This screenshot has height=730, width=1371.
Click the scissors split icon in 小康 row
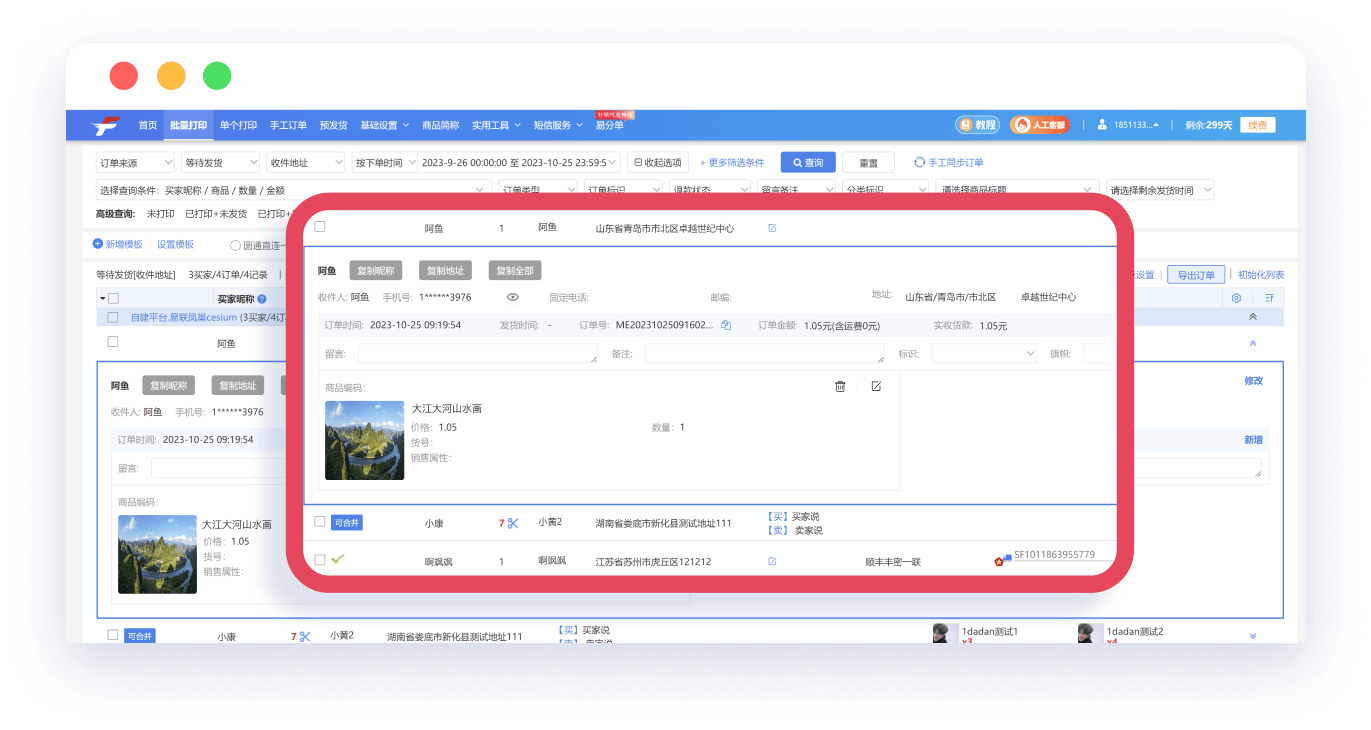513,523
